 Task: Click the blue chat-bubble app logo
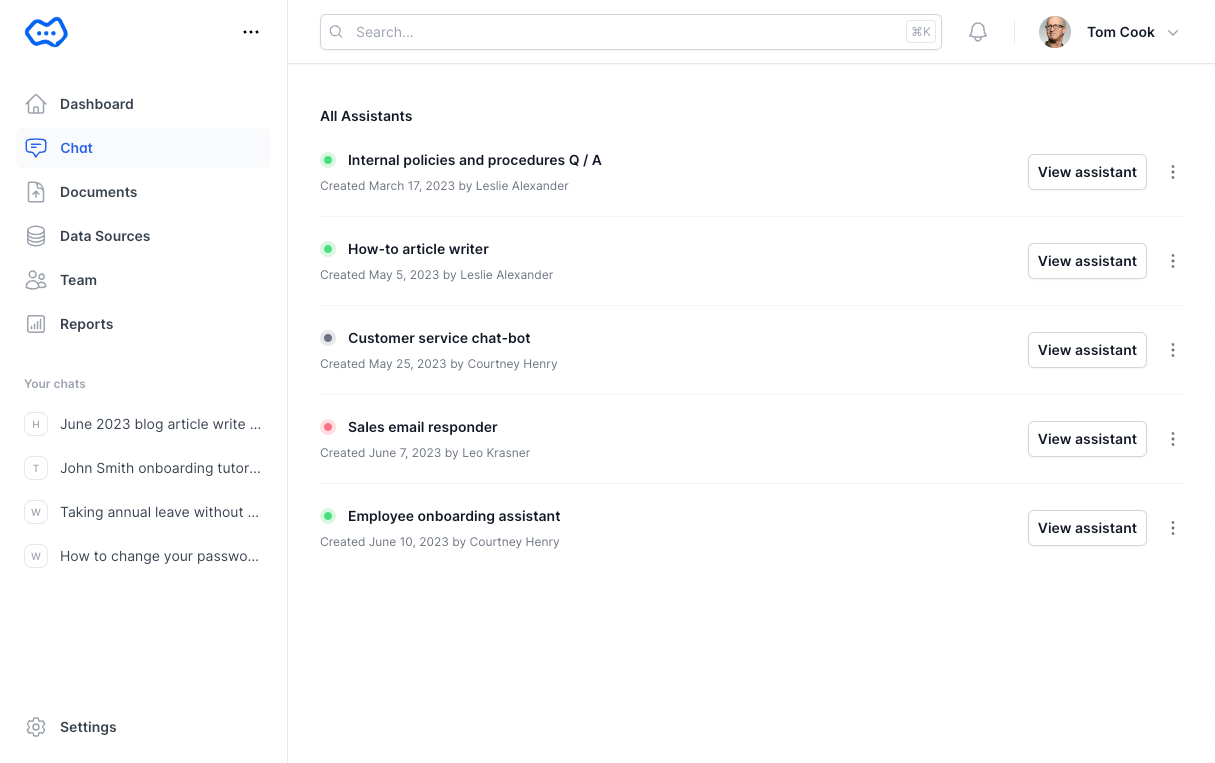point(46,32)
